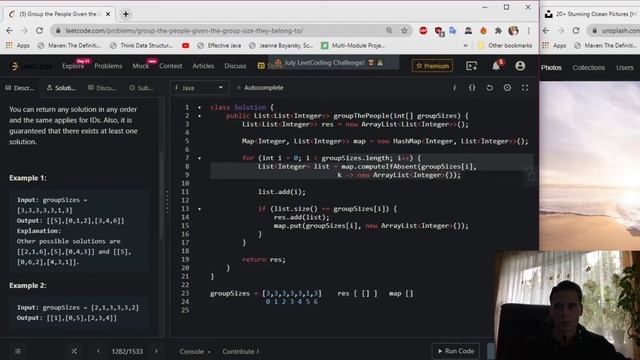
Task: Reload the LeetCode page
Action: pyautogui.click(x=39, y=31)
